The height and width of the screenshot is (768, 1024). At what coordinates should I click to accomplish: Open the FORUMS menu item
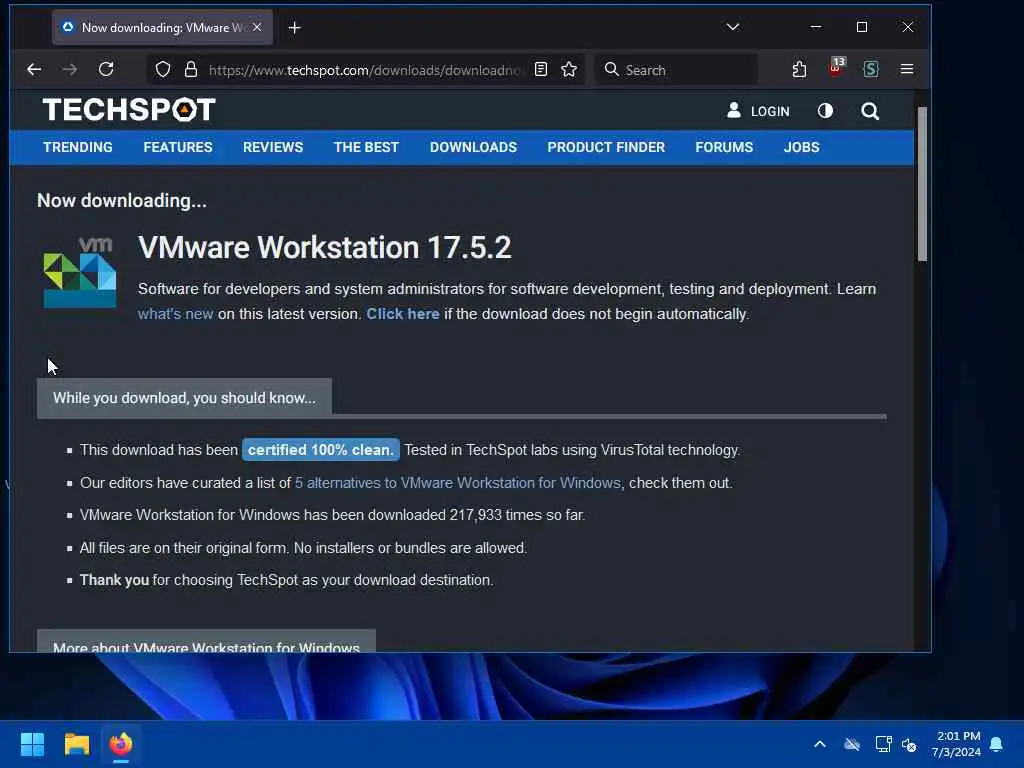(724, 147)
